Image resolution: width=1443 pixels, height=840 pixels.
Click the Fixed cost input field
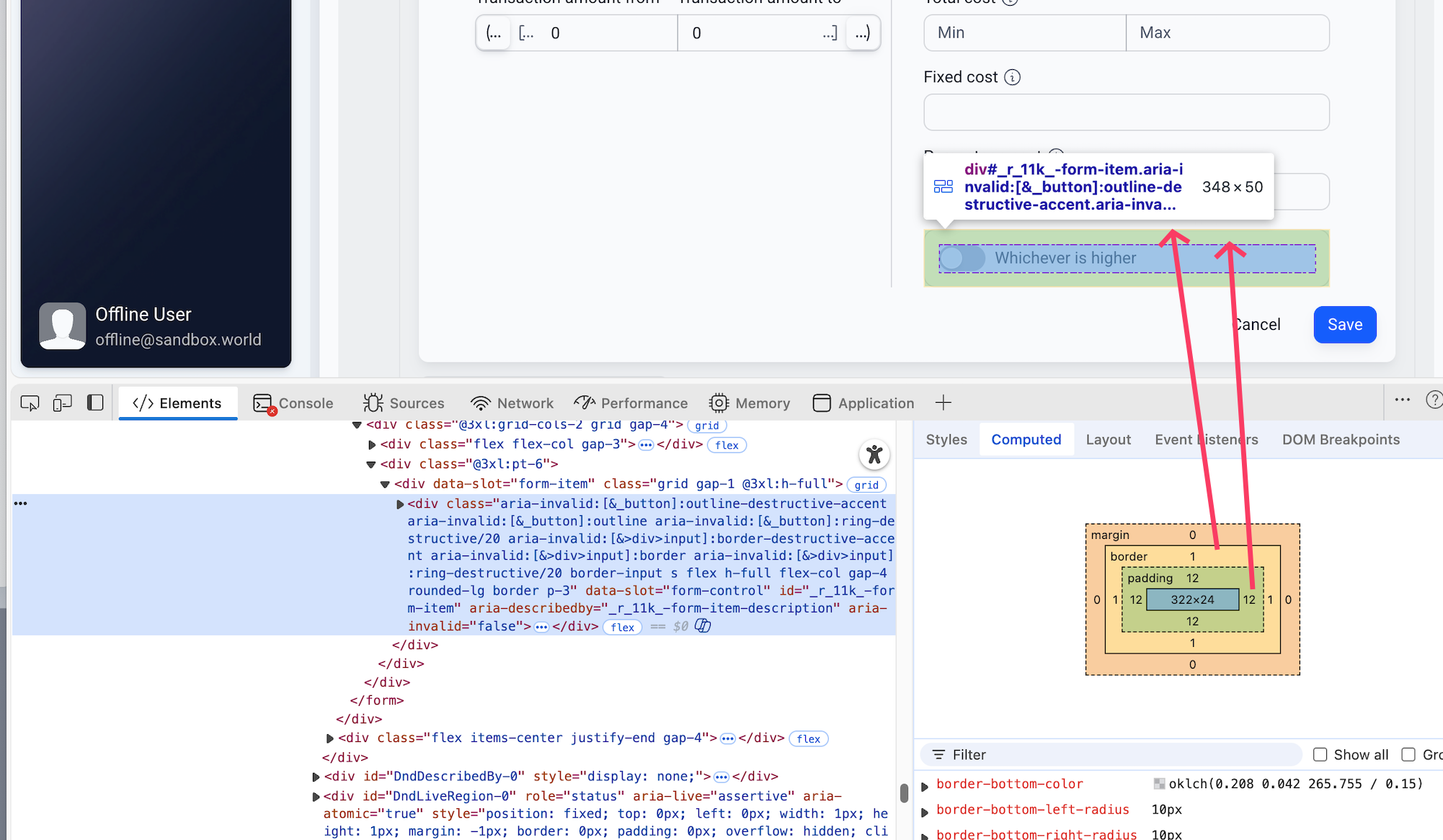(1127, 112)
